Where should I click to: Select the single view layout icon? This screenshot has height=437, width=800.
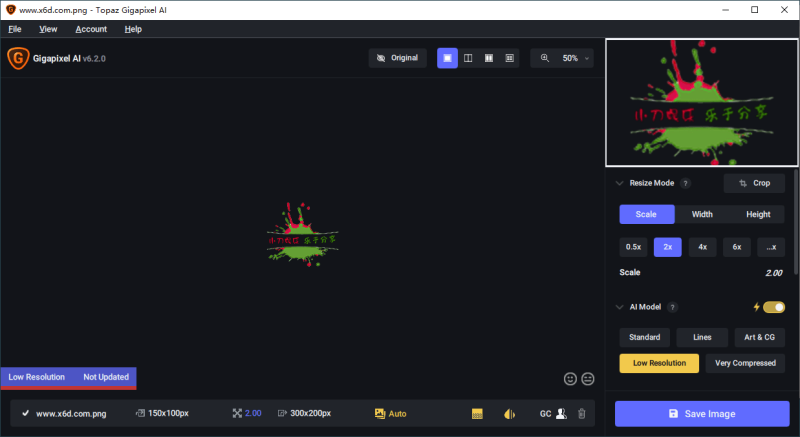pos(447,58)
